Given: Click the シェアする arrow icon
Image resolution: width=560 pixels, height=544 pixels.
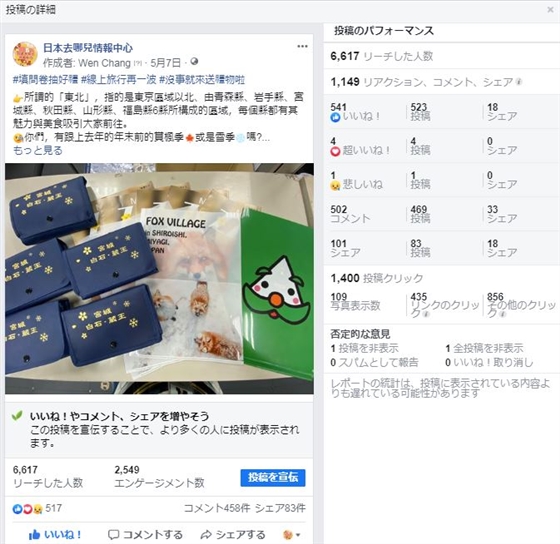Looking at the screenshot, I should coord(206,535).
